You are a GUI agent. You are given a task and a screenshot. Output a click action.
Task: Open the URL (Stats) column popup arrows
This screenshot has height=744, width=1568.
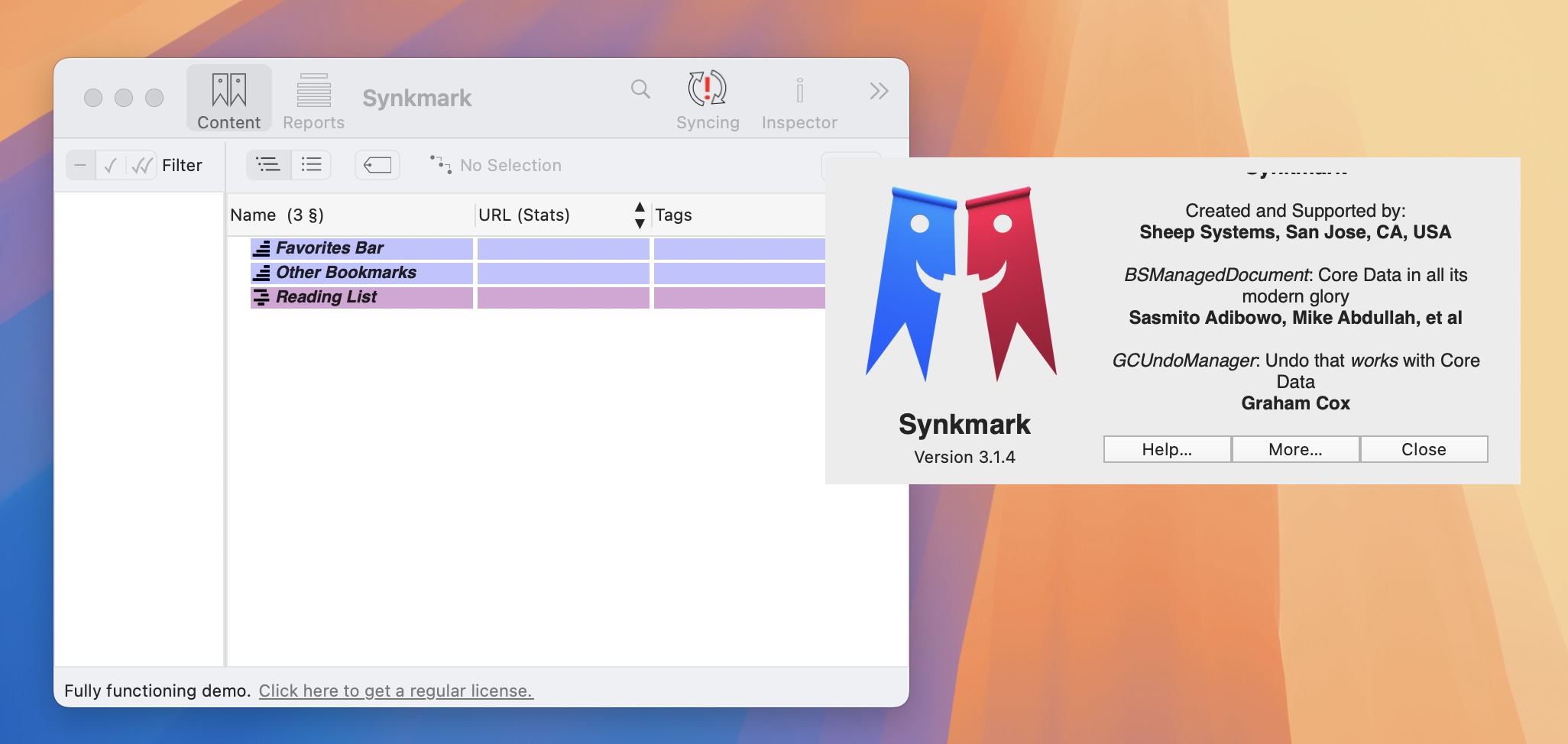click(x=640, y=215)
